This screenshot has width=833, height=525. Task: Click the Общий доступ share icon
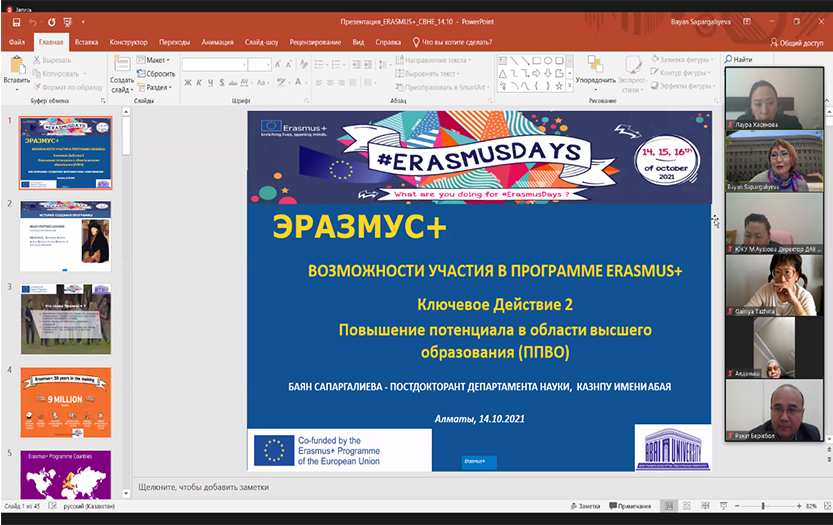797,42
